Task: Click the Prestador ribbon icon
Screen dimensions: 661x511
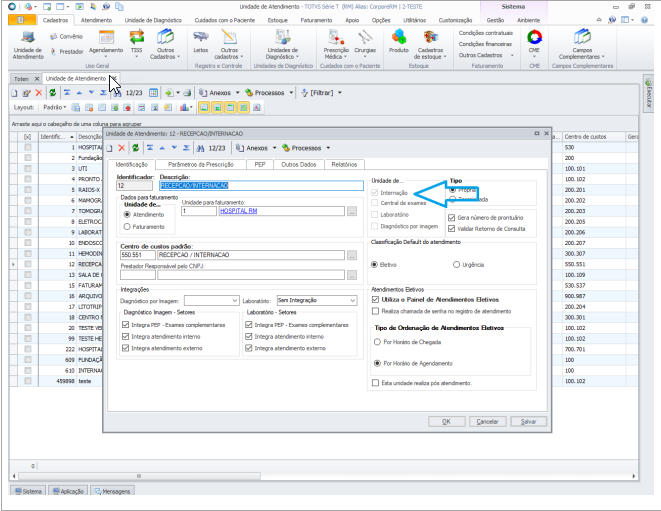Action: [x=66, y=51]
